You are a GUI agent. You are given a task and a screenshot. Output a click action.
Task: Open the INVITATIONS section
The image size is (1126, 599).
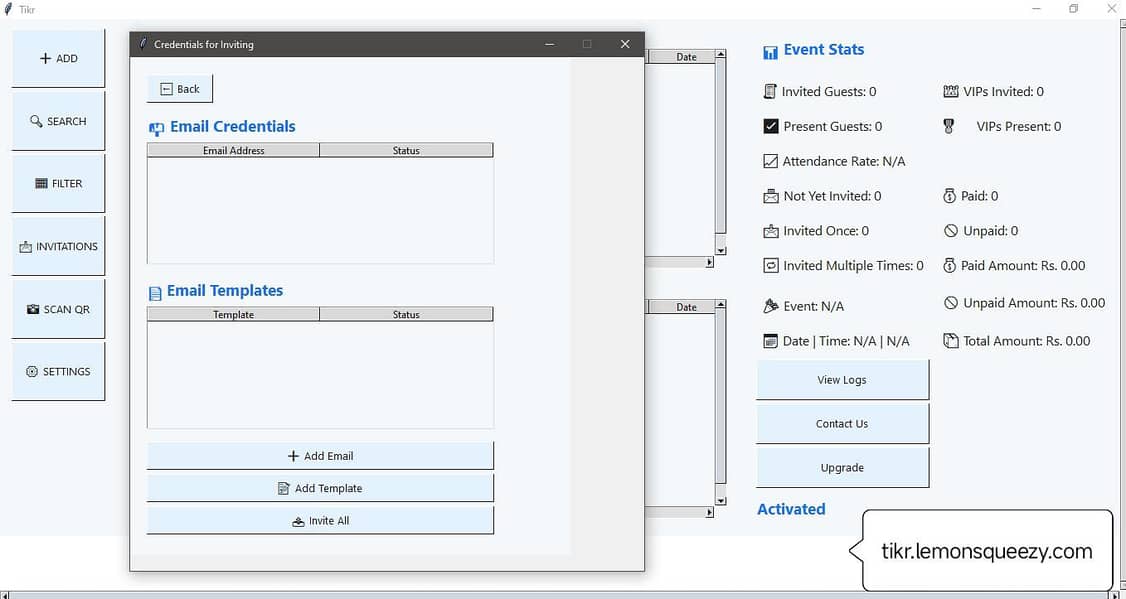click(x=58, y=246)
